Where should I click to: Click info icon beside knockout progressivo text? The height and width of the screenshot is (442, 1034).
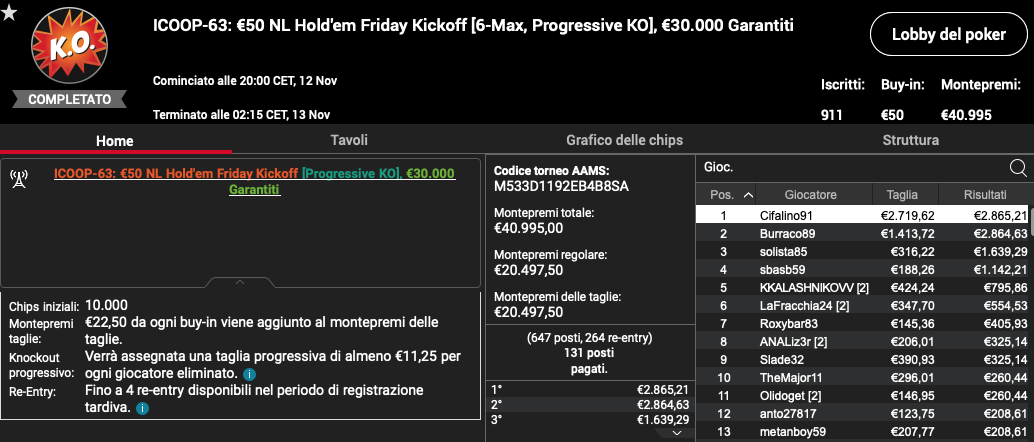249,375
